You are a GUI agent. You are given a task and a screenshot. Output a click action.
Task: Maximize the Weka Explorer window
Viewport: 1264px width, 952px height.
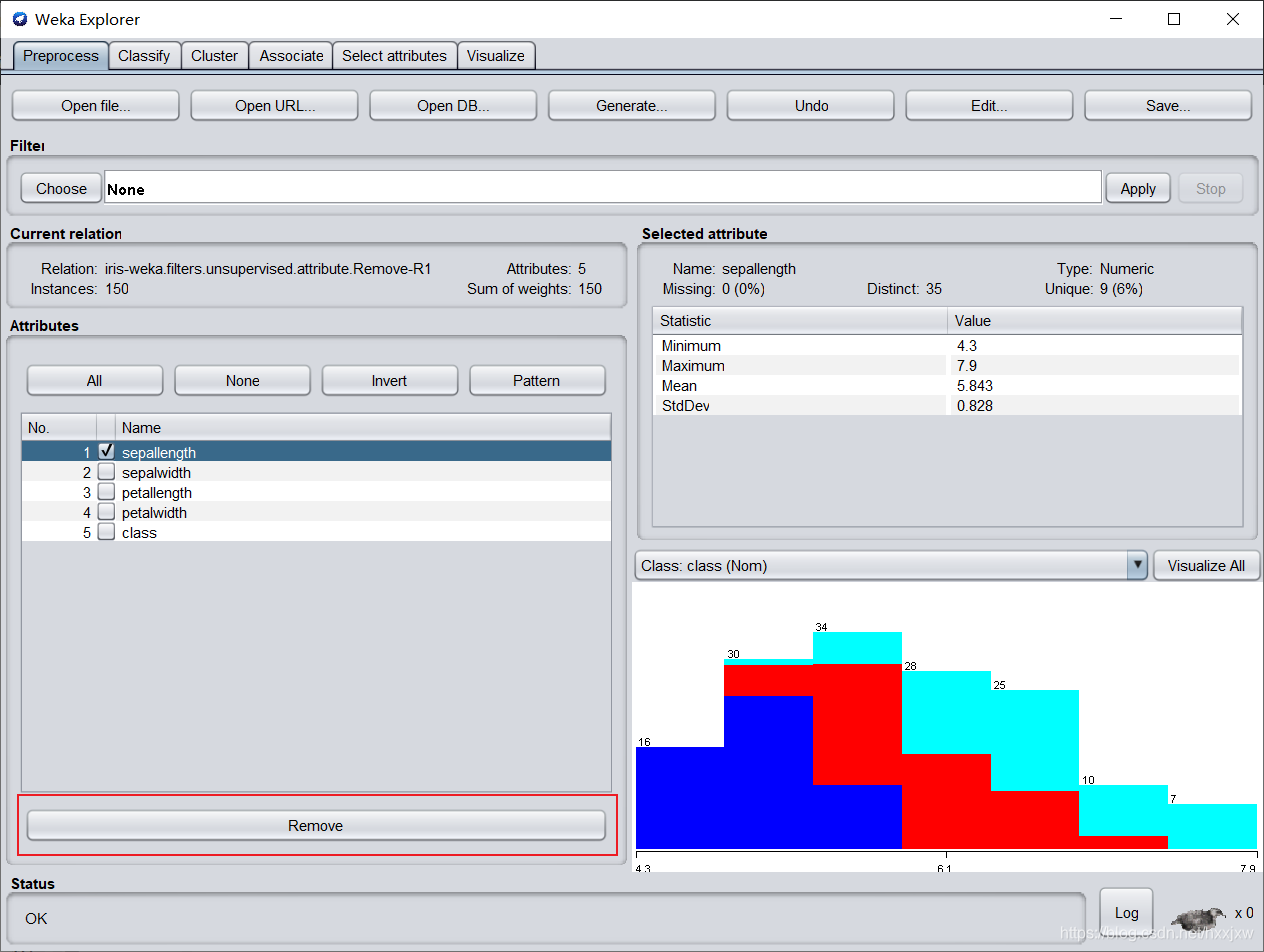pyautogui.click(x=1174, y=19)
